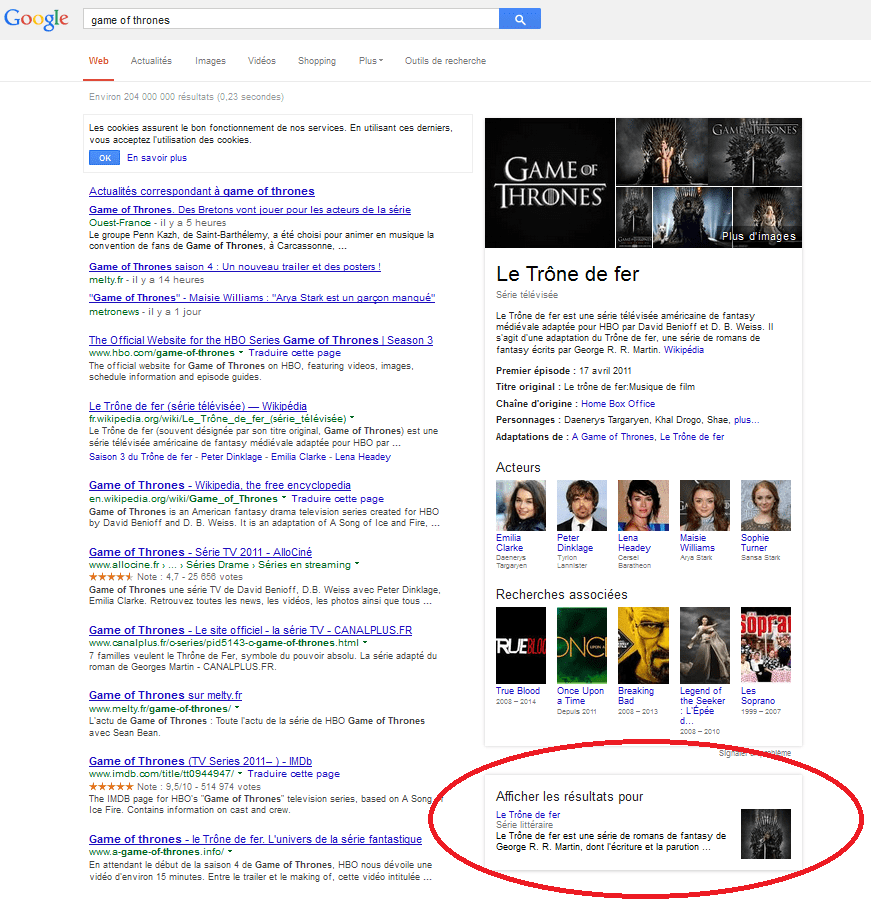Open the A Game of Thrones adaptation link
Viewport: 871px width, 899px height.
click(612, 437)
